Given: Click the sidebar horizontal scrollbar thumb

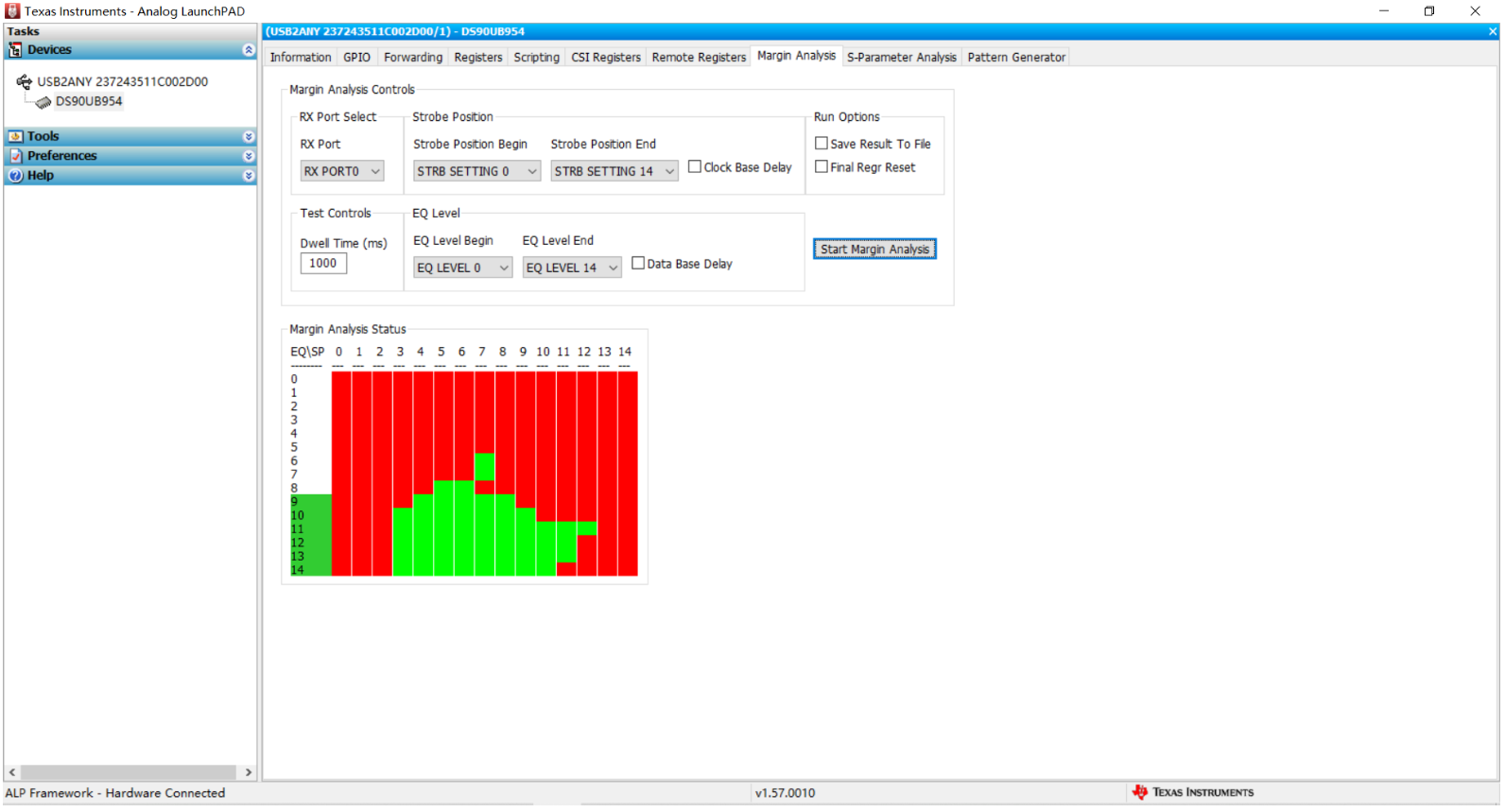Looking at the screenshot, I should (x=129, y=773).
